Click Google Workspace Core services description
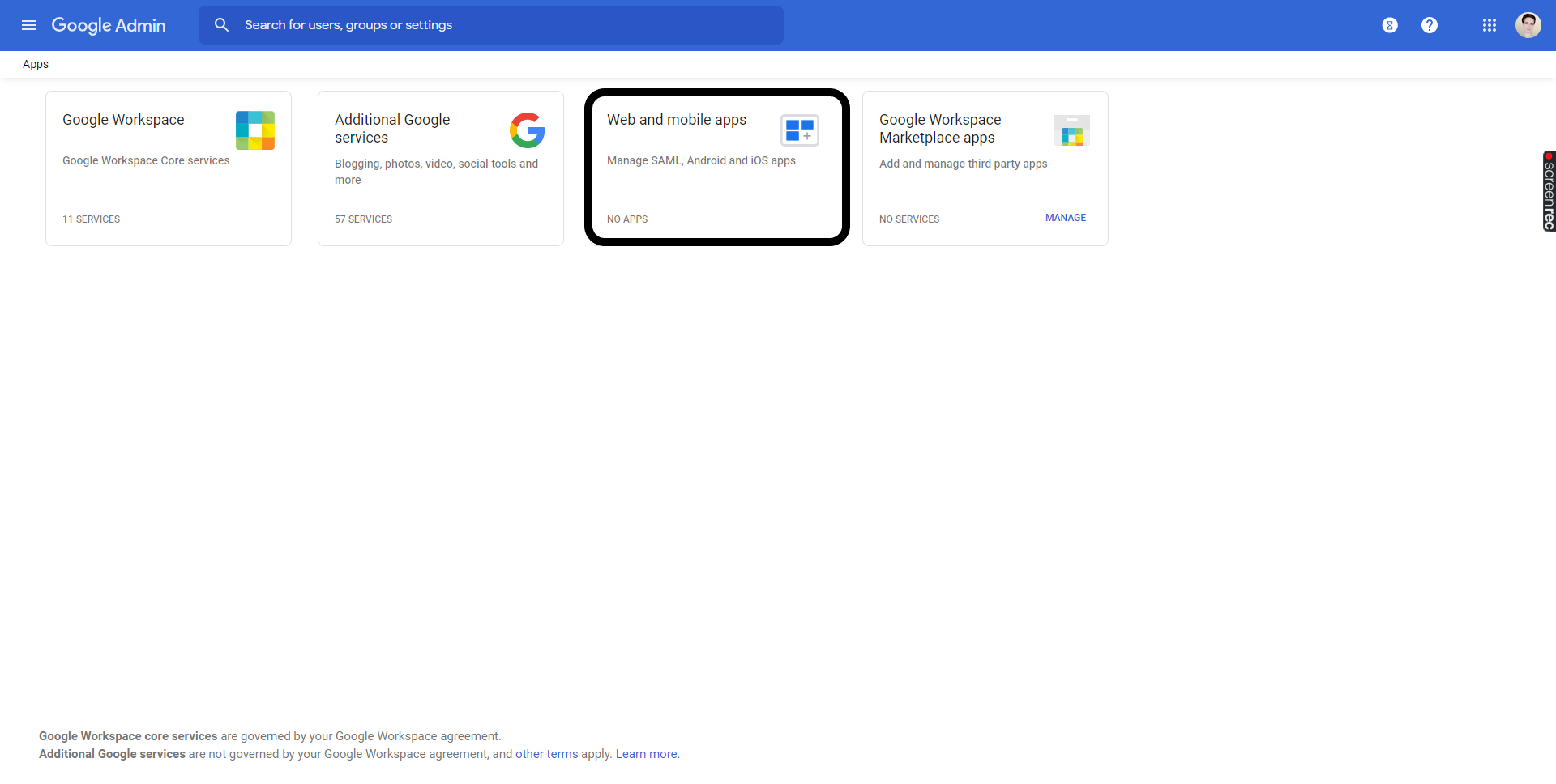This screenshot has height=784, width=1556. coord(146,160)
